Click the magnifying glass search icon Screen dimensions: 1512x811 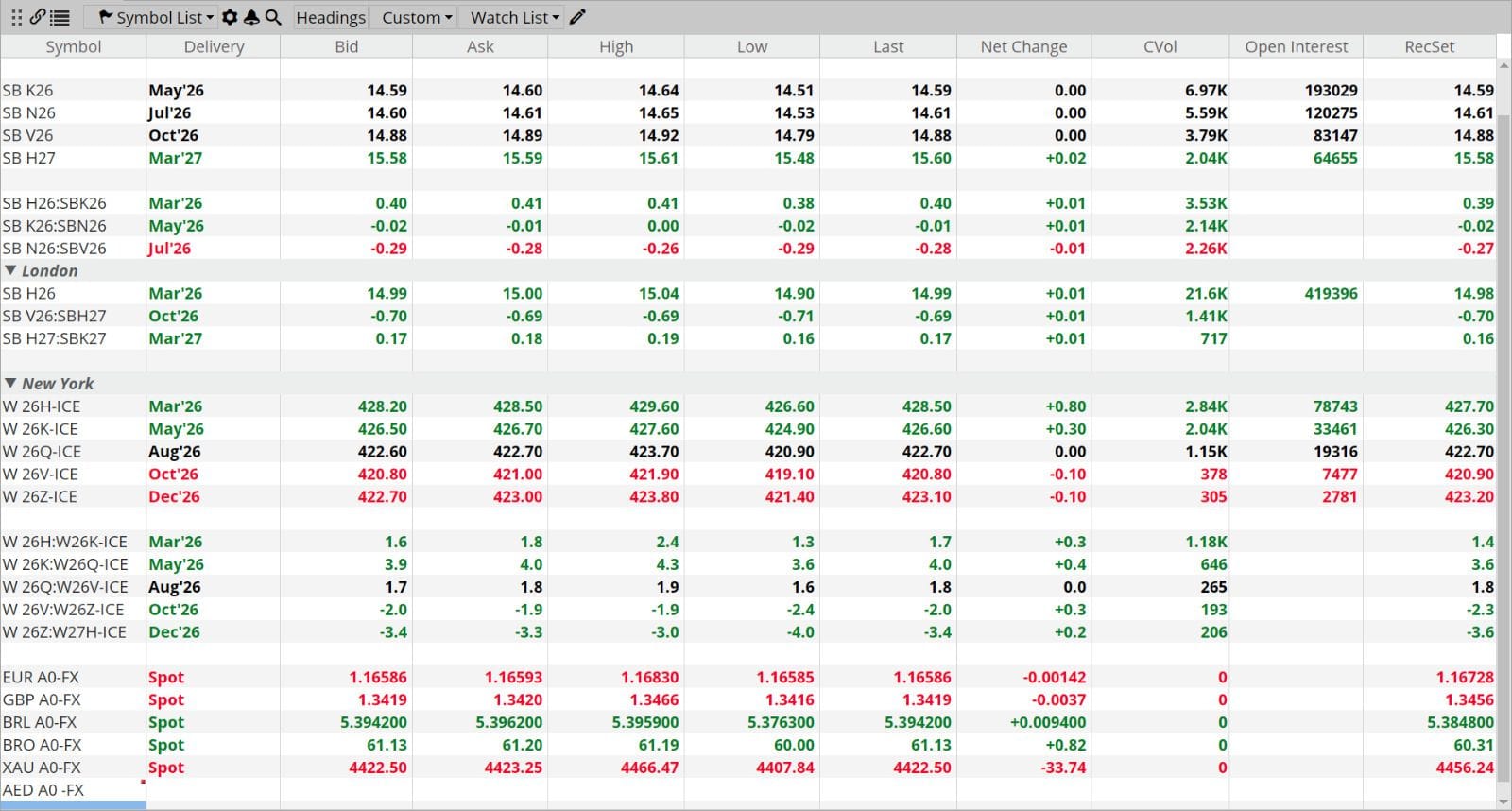point(273,17)
